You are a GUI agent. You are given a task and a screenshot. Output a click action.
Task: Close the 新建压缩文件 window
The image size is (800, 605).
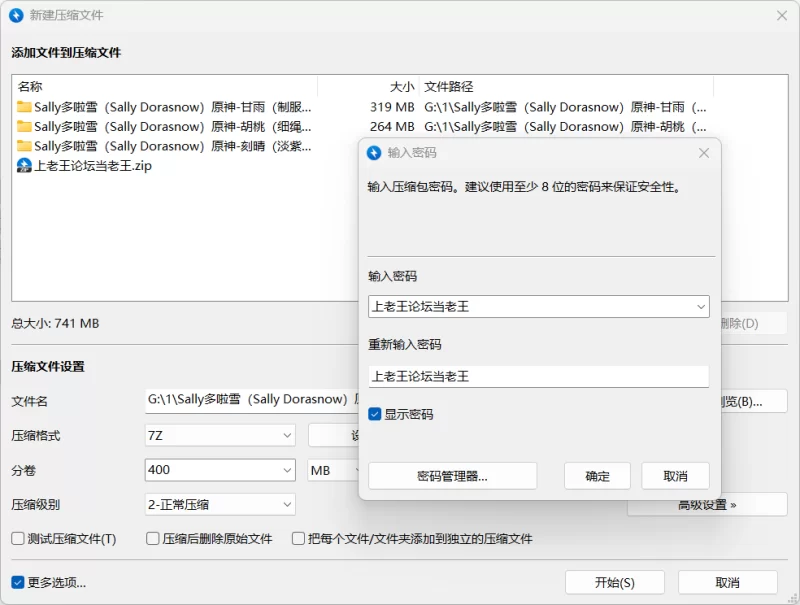tap(782, 15)
